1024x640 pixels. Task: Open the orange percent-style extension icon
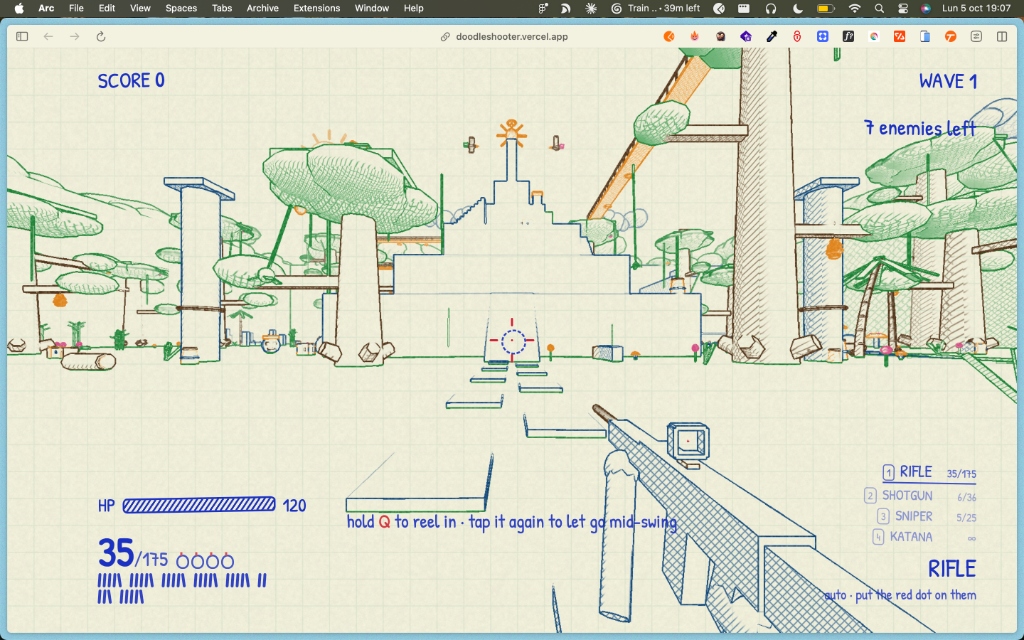899,37
